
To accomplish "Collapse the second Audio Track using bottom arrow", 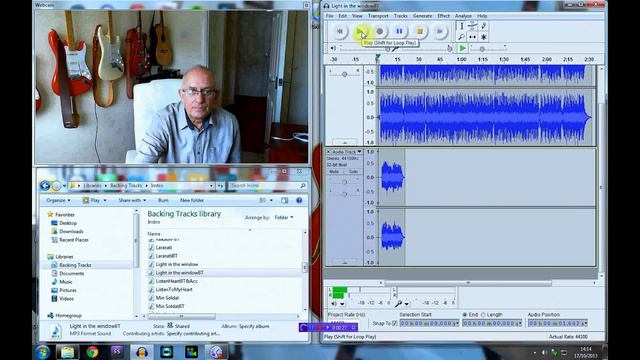I will click(344, 263).
